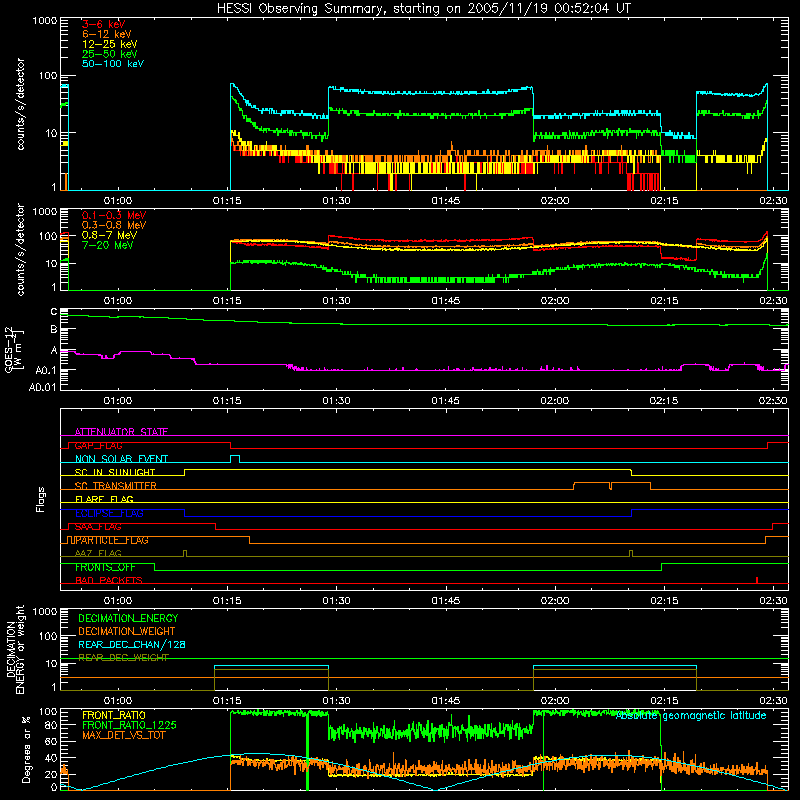Click the SC_TRANSMITTER flag label
800x800 pixels.
tap(115, 486)
